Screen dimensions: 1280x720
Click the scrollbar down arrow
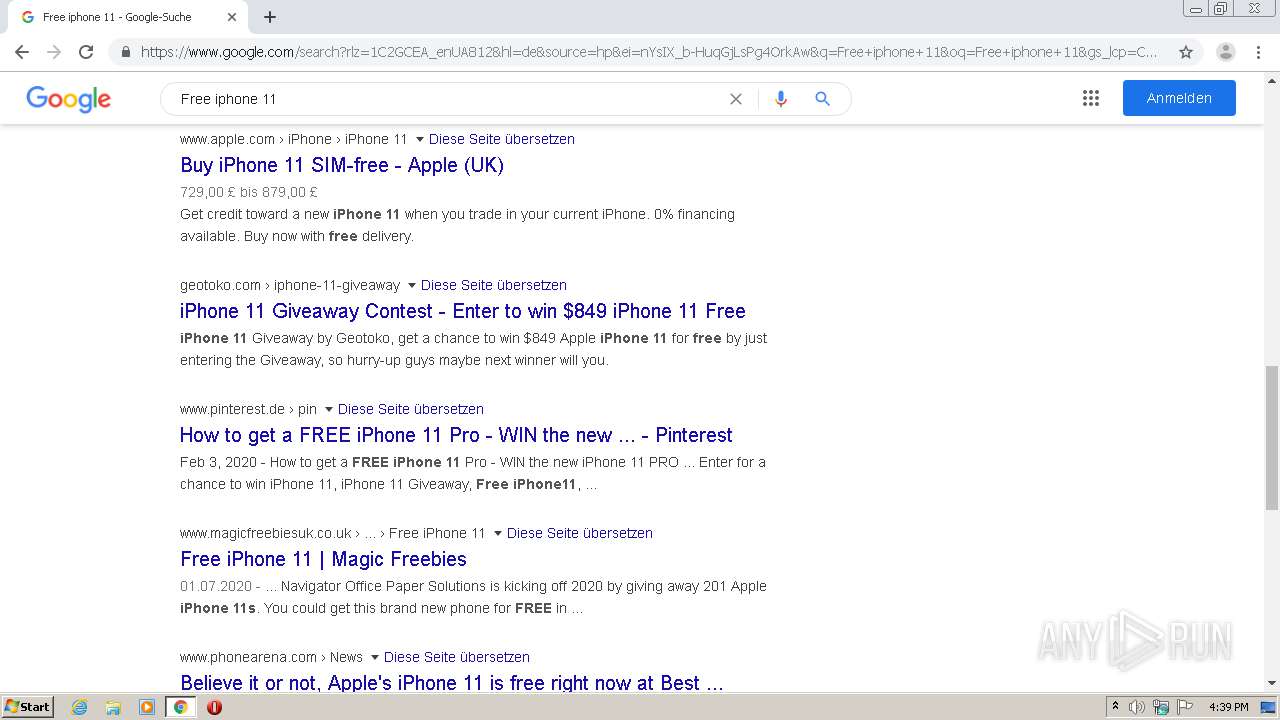click(x=1271, y=683)
